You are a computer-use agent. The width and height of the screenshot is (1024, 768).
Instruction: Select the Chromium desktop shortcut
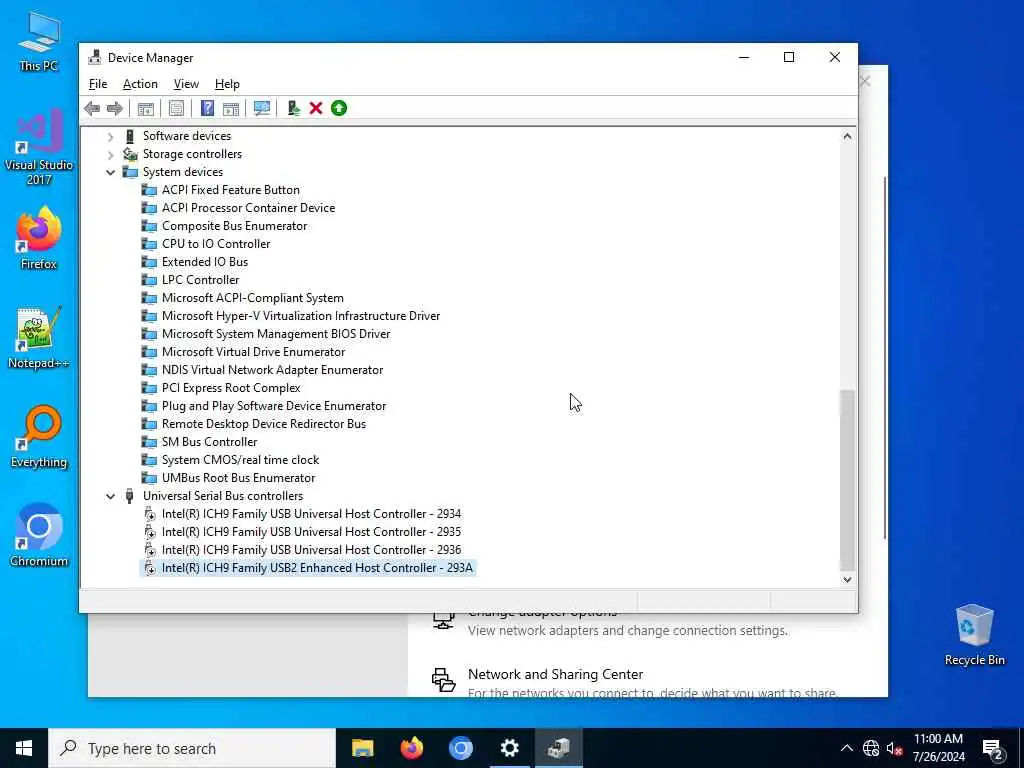39,536
